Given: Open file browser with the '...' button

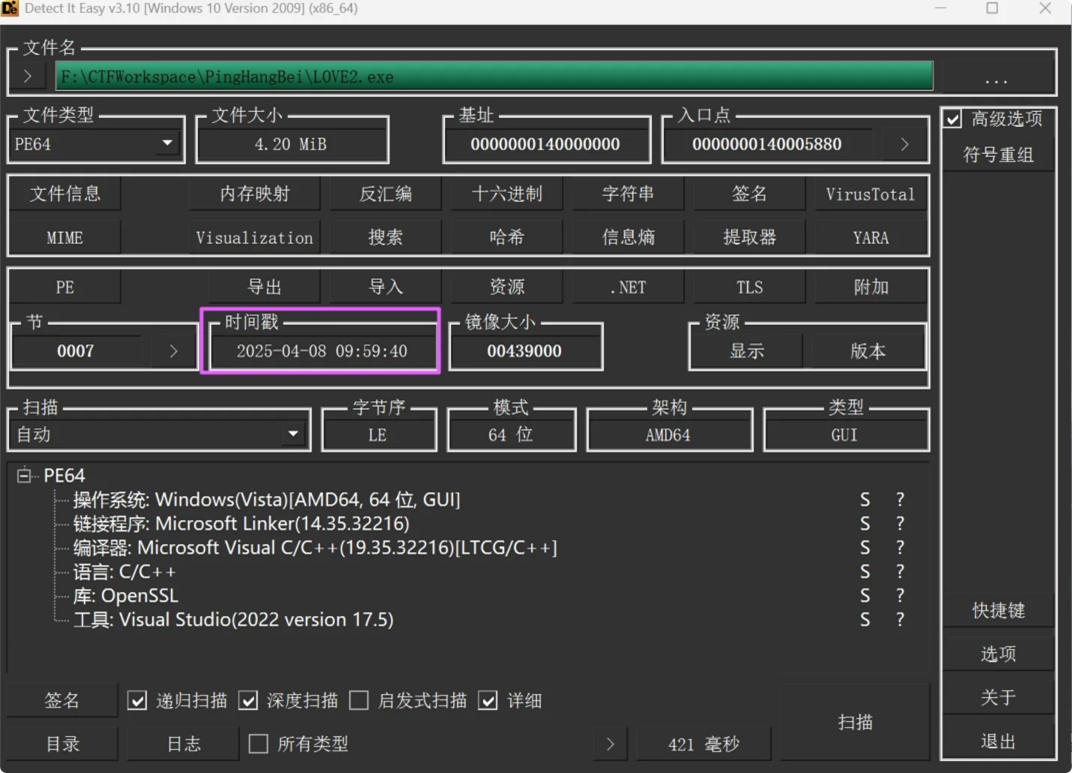Looking at the screenshot, I should click(x=996, y=79).
